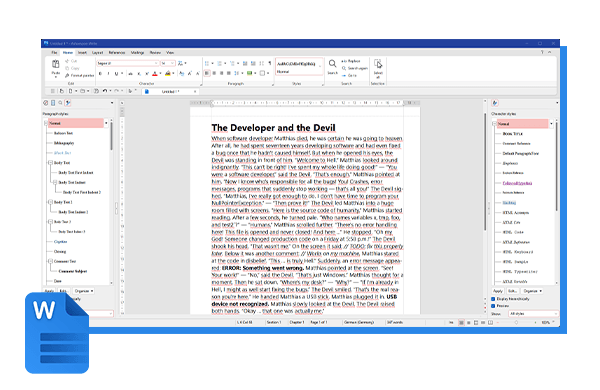Click the numbered list icon

[219, 63]
